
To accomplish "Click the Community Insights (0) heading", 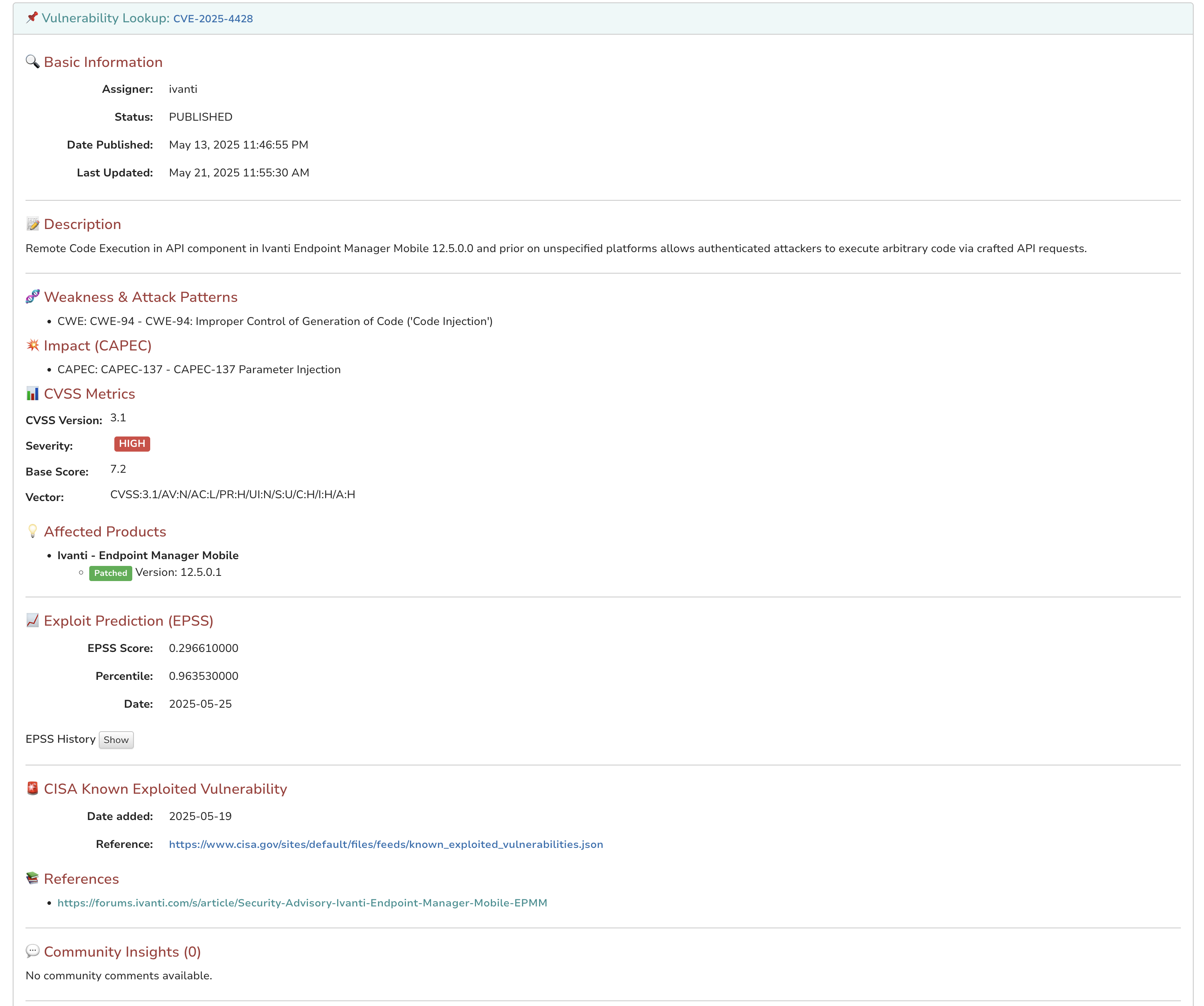I will click(x=122, y=951).
